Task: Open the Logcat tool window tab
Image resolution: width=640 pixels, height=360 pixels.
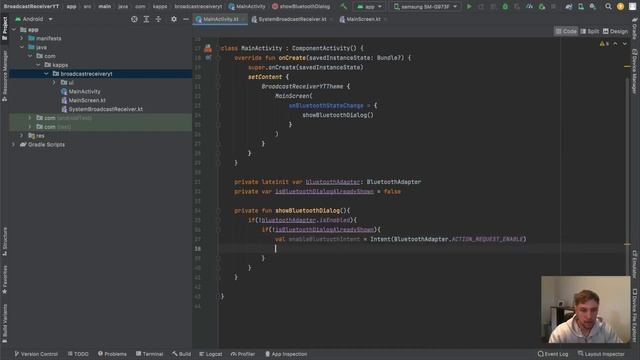Action: [x=211, y=354]
